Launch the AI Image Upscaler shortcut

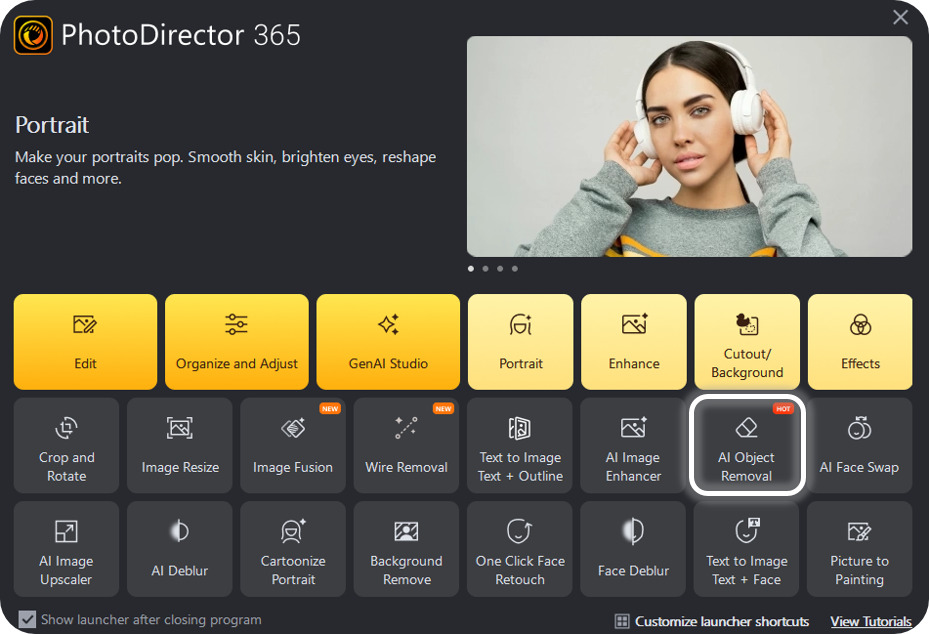pos(66,549)
